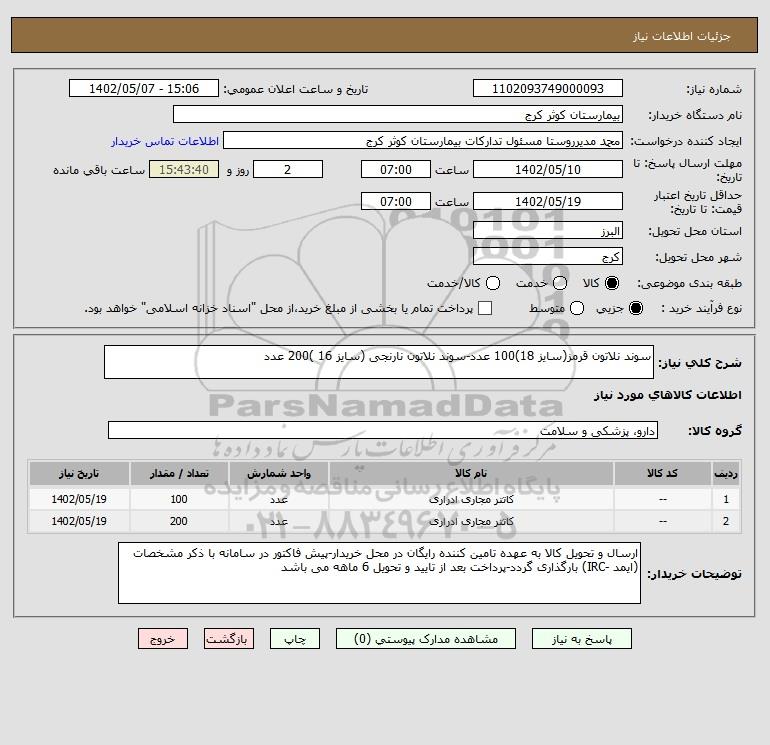
Task: Select the کالا radio button
Action: [612, 283]
